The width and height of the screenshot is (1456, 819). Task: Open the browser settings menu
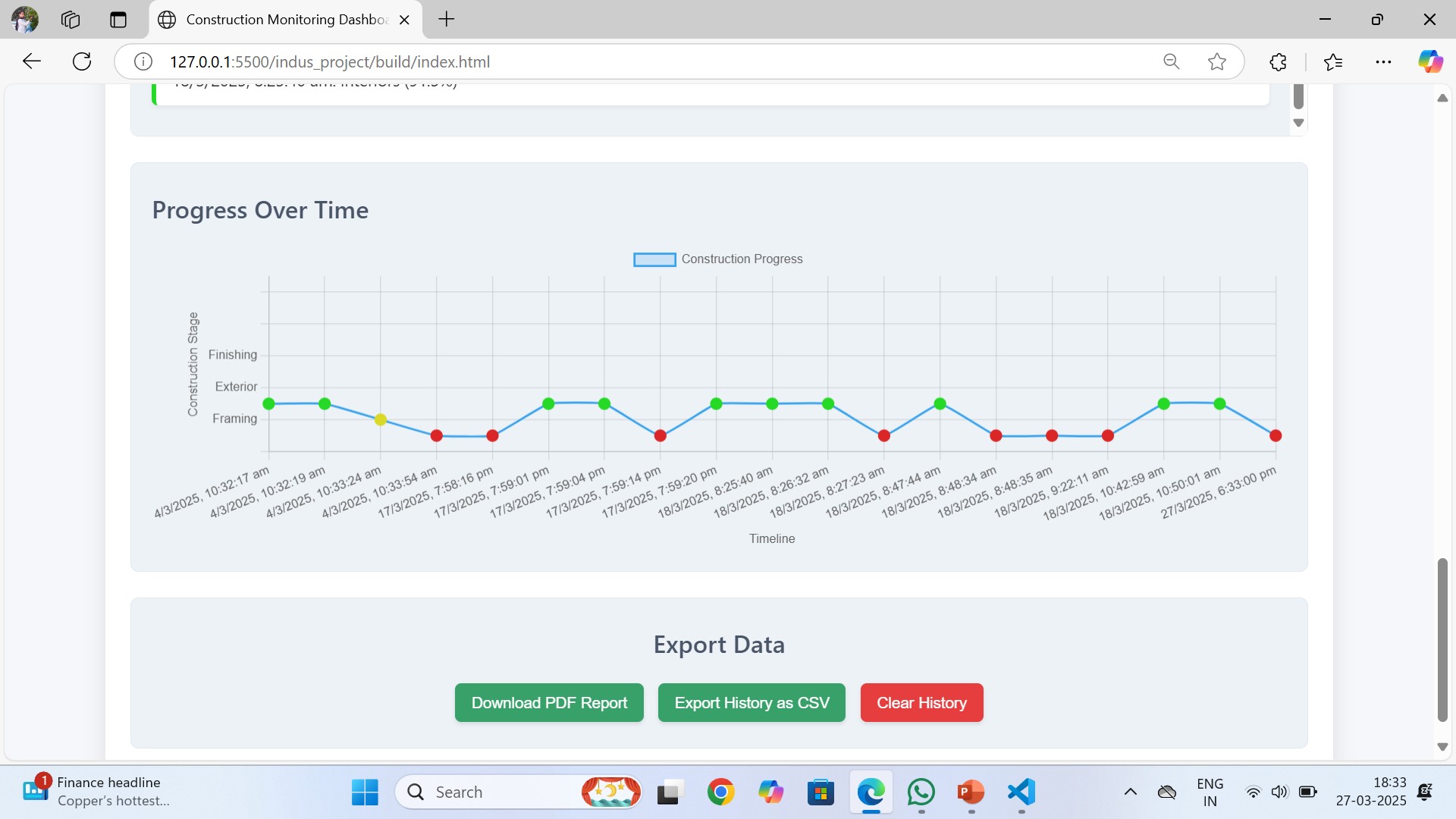(1383, 61)
